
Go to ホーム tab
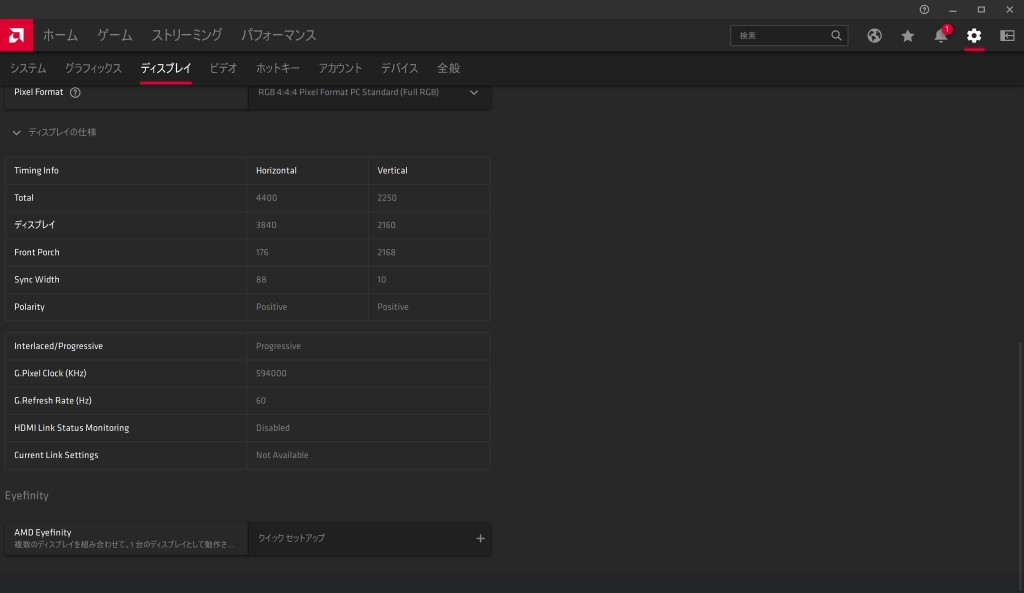[x=60, y=35]
